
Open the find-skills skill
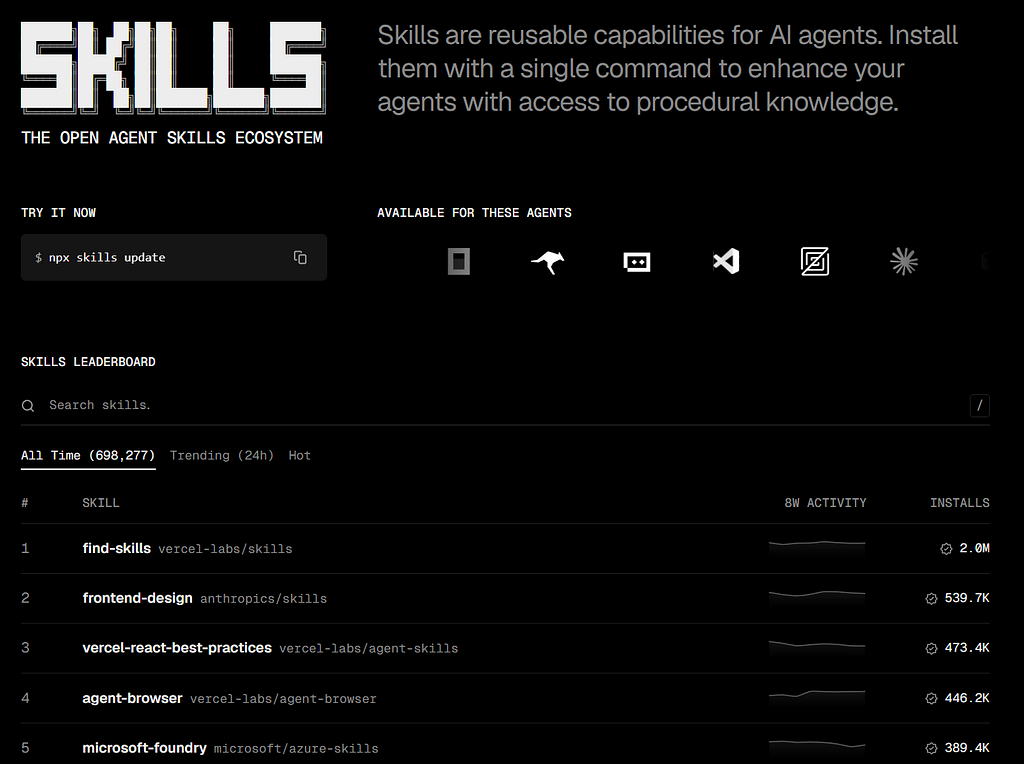[x=116, y=548]
